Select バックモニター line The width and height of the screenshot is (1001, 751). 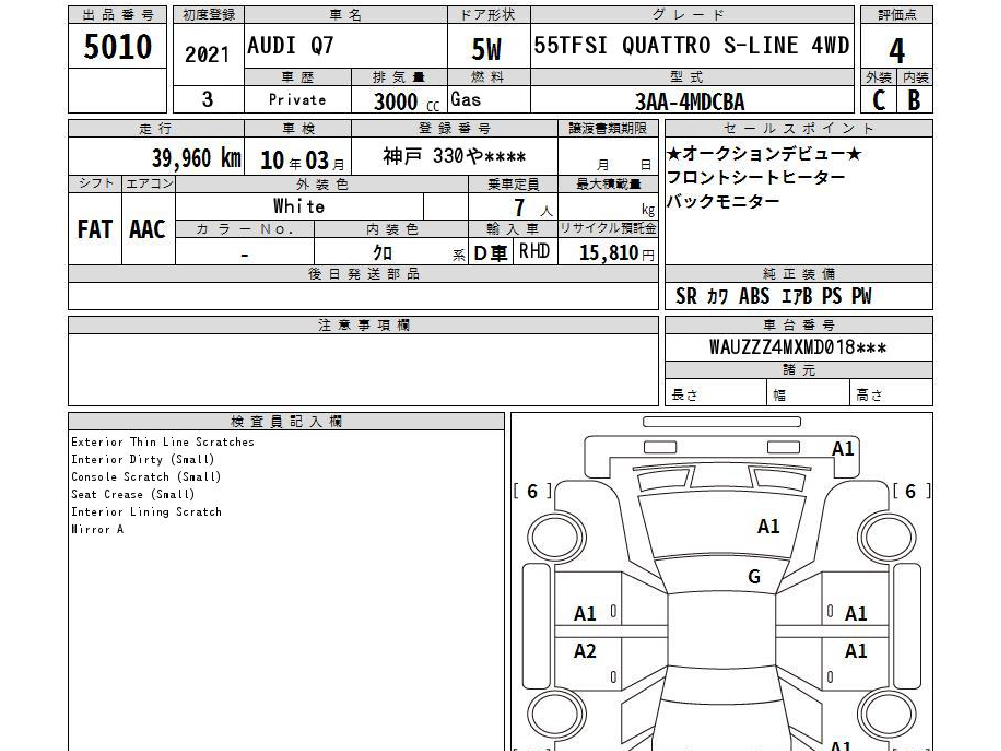(x=723, y=201)
